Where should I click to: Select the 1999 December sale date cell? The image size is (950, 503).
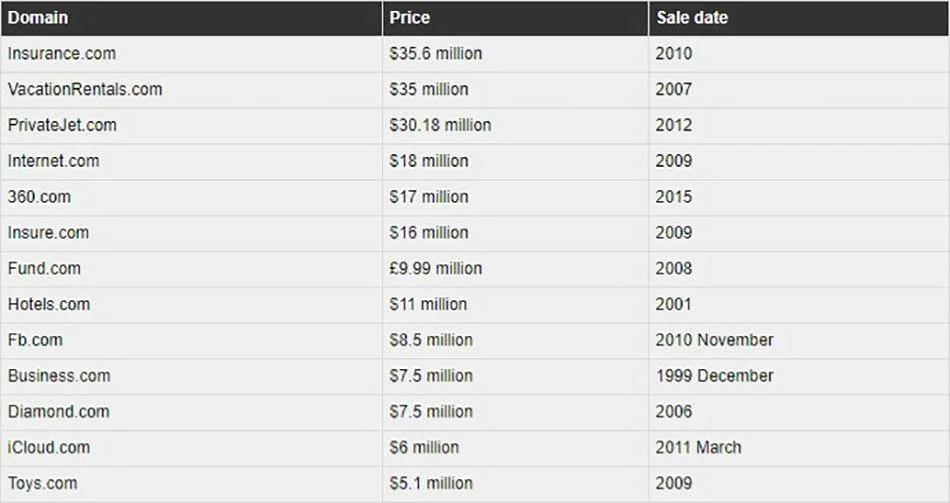pos(714,376)
